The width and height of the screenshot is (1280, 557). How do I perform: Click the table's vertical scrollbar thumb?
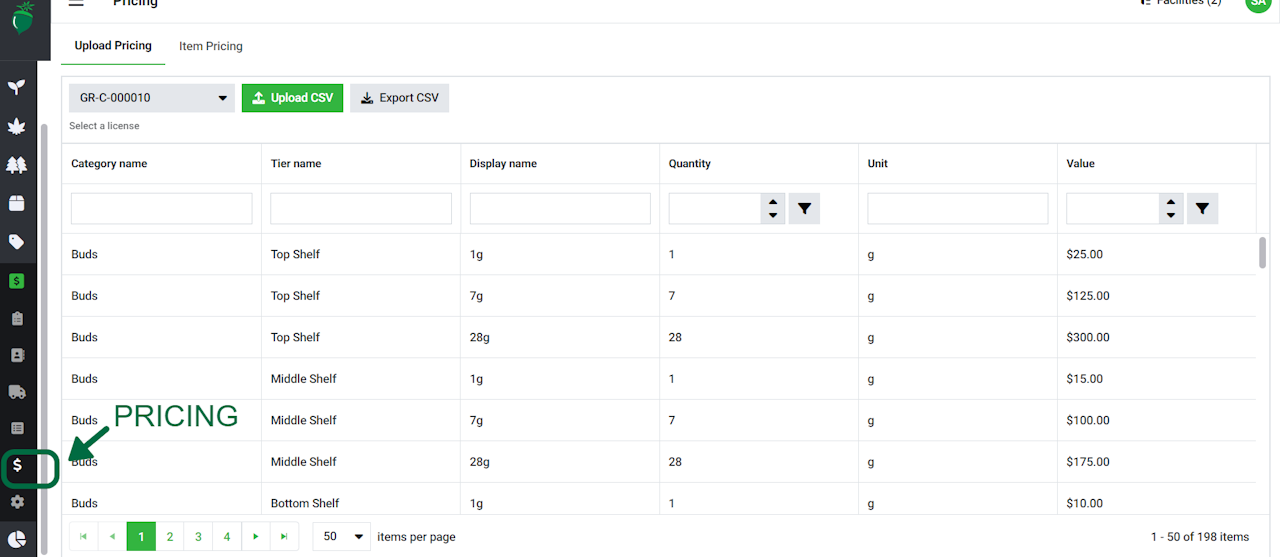coord(1262,252)
